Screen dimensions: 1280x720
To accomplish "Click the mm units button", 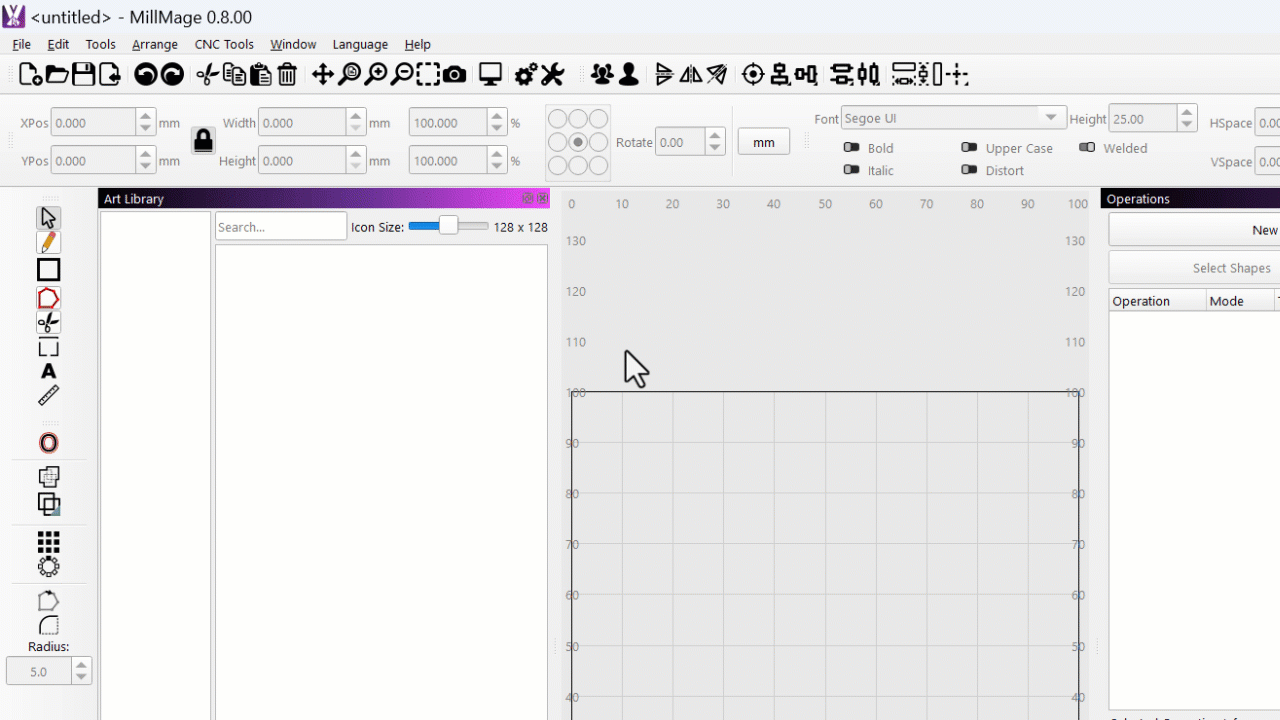I will (764, 142).
